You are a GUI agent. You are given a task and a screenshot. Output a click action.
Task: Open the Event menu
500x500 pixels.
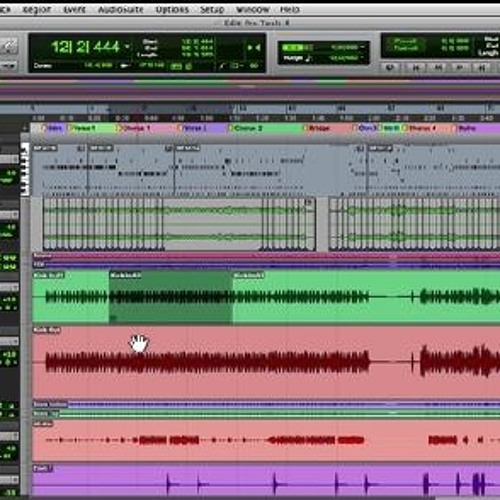coord(75,10)
